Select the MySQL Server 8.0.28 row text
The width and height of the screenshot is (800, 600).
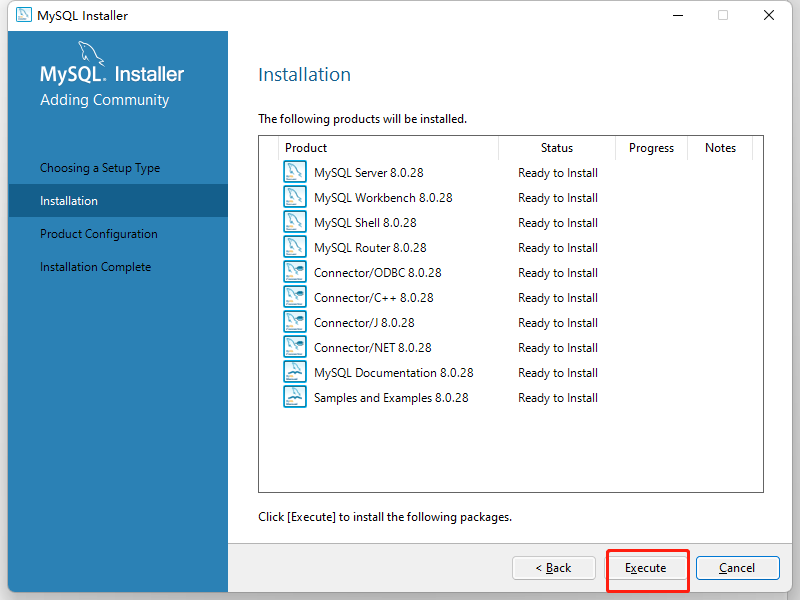click(368, 173)
